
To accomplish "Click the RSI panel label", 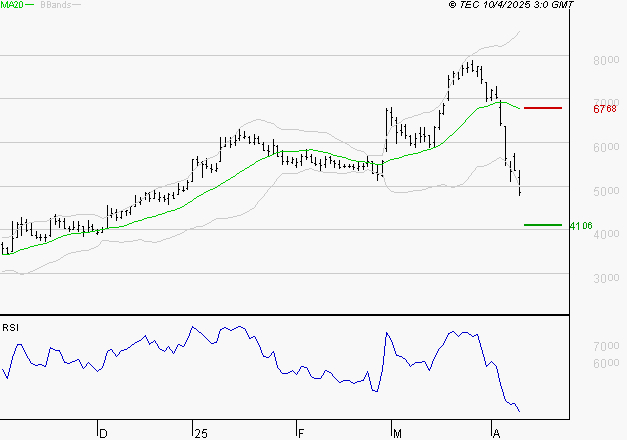I will [x=10, y=328].
